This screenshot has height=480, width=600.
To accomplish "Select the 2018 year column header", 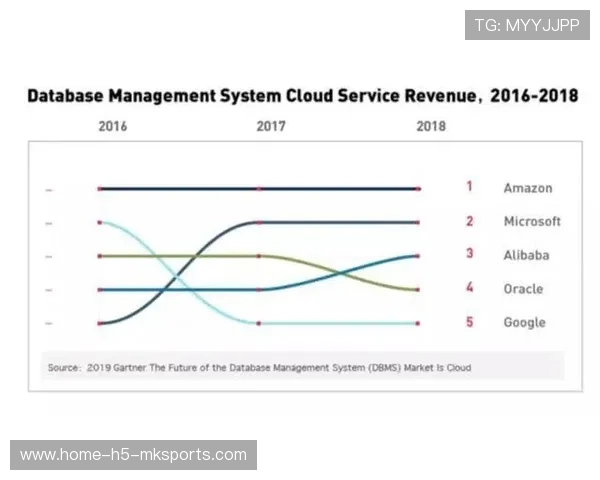I will [x=431, y=127].
